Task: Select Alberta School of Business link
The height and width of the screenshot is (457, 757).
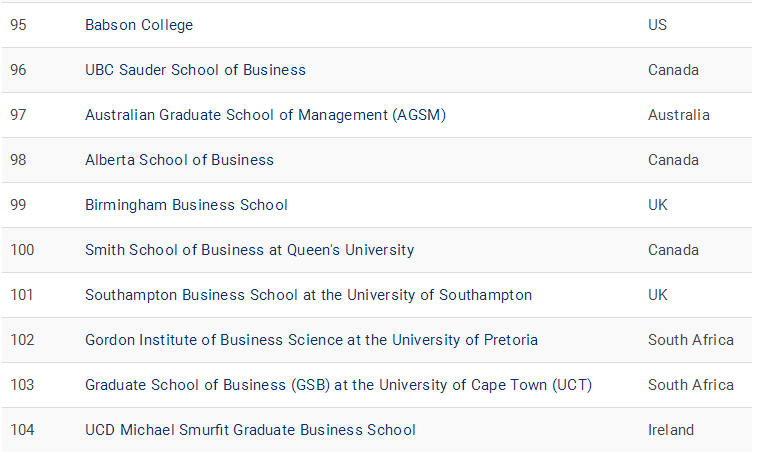Action: pos(179,160)
